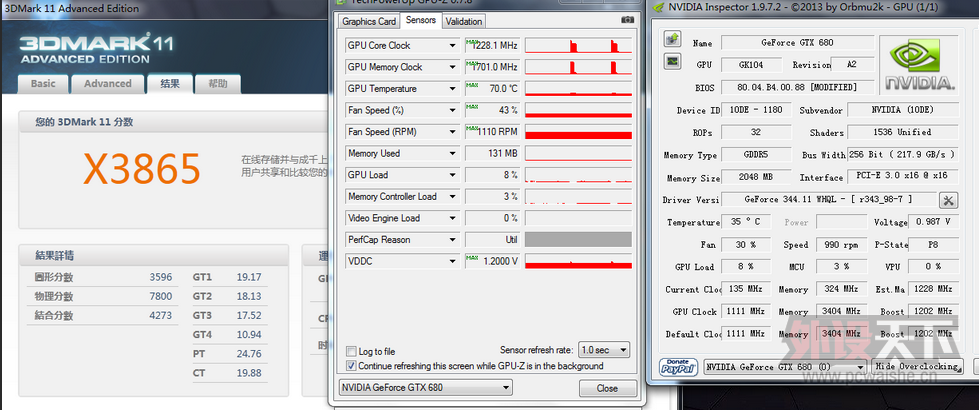Image resolution: width=979 pixels, height=410 pixels.
Task: Click the Temperature 35 °C field in Inspector
Action: click(x=745, y=222)
